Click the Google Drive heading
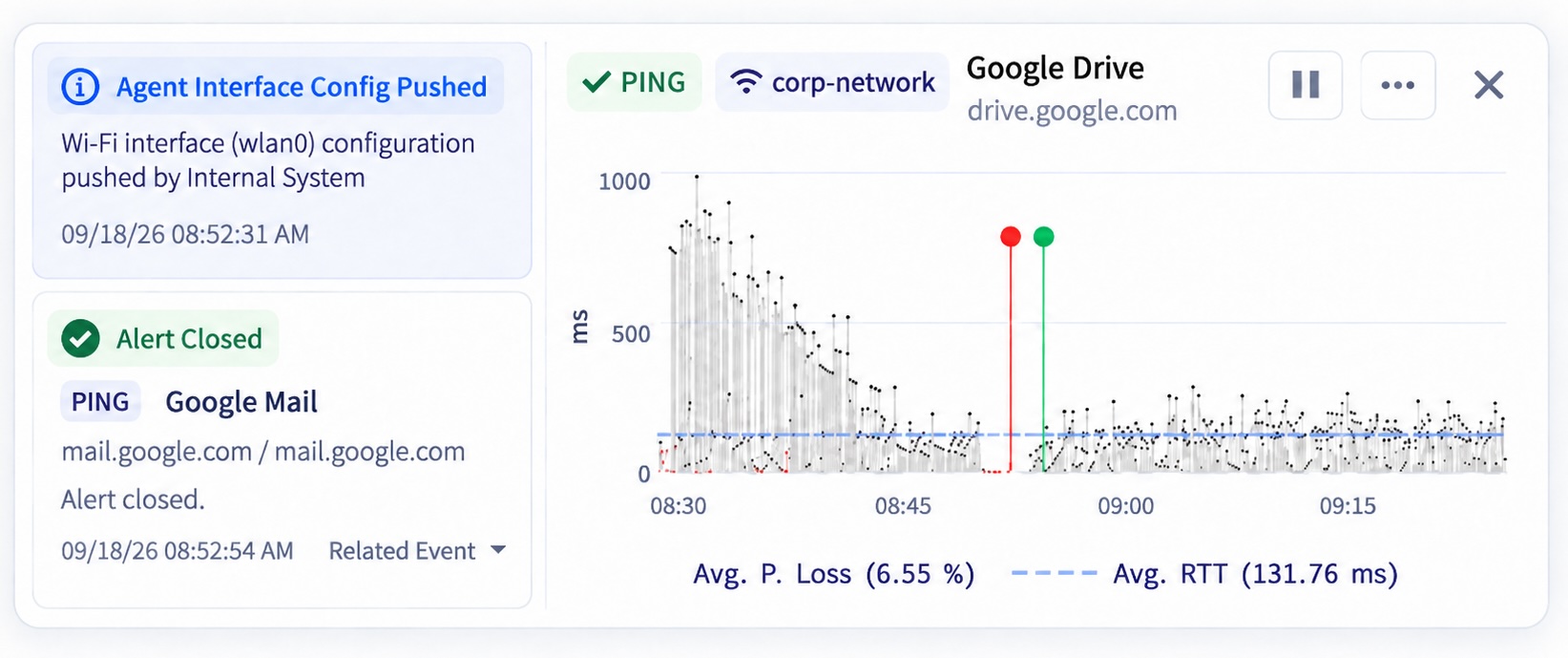This screenshot has width=1568, height=658. click(x=1056, y=68)
